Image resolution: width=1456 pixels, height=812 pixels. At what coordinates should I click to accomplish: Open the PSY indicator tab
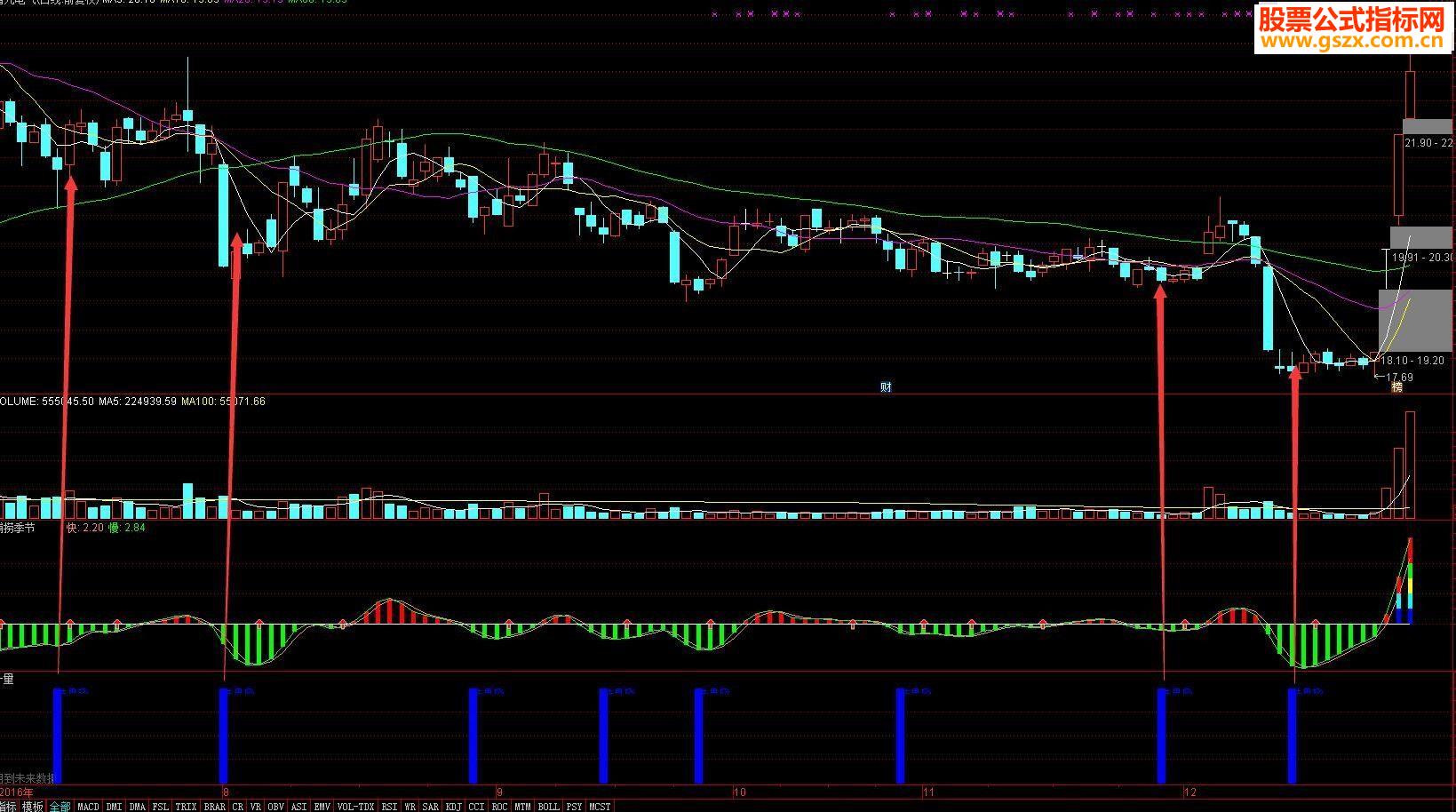tap(575, 807)
